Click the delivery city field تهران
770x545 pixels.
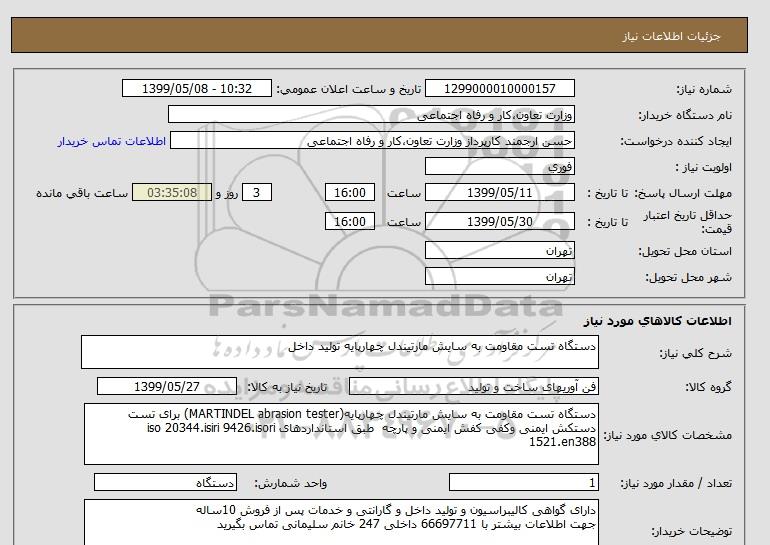point(499,276)
